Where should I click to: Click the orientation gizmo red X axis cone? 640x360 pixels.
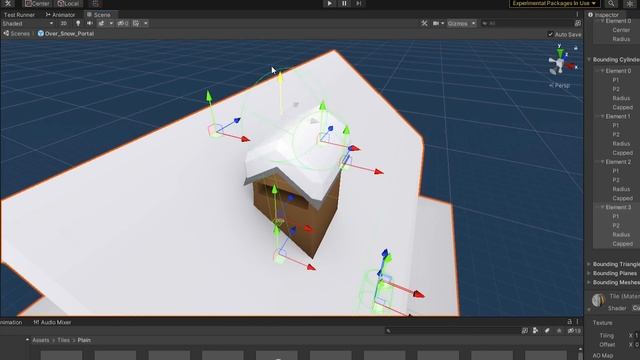tap(570, 66)
